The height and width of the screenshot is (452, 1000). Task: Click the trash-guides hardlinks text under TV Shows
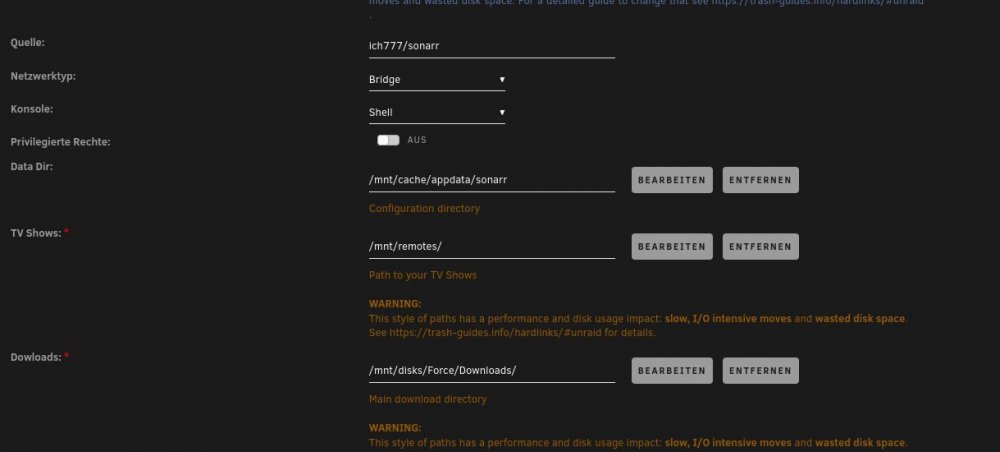[512, 333]
